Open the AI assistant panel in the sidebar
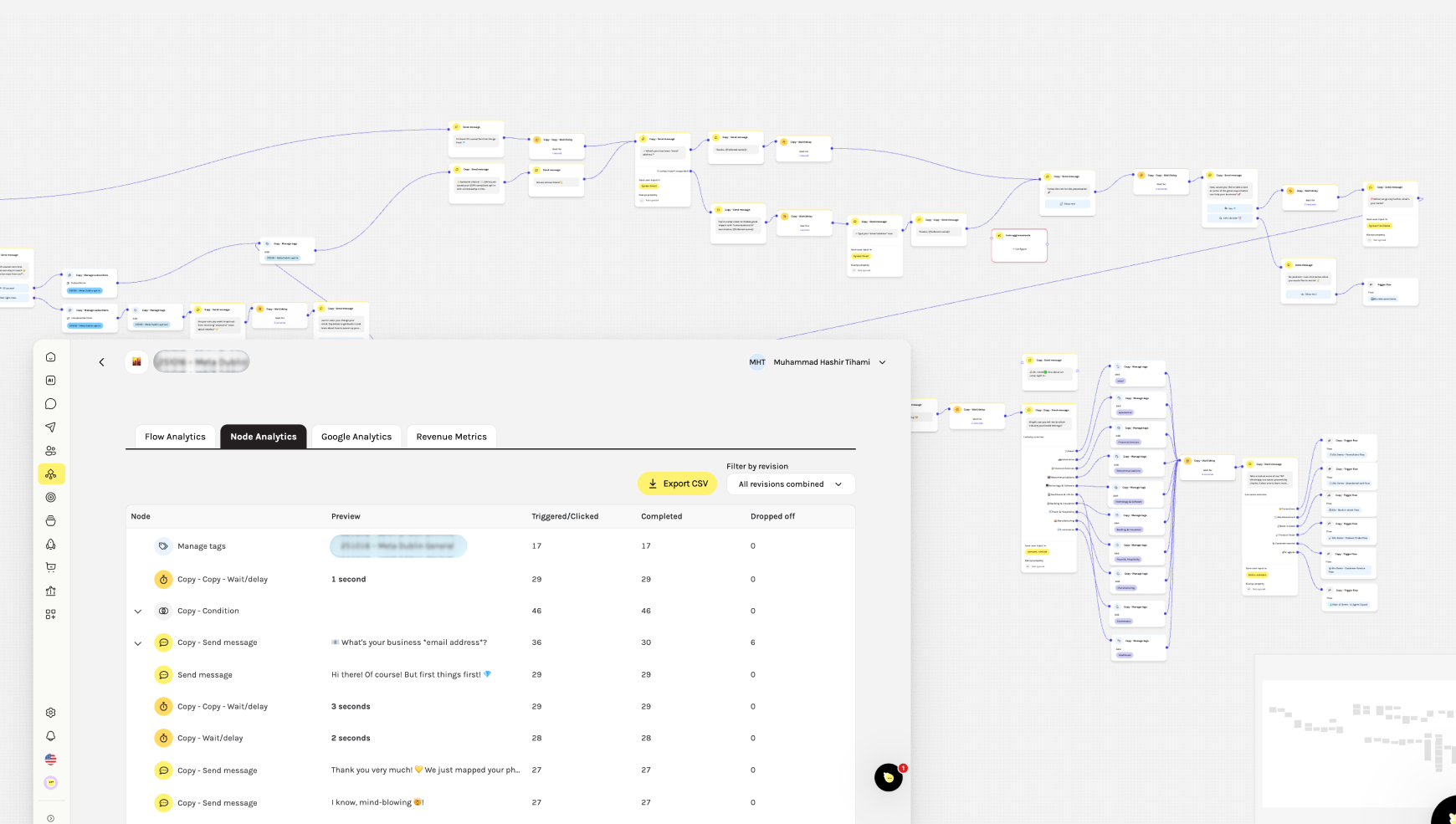 click(50, 379)
